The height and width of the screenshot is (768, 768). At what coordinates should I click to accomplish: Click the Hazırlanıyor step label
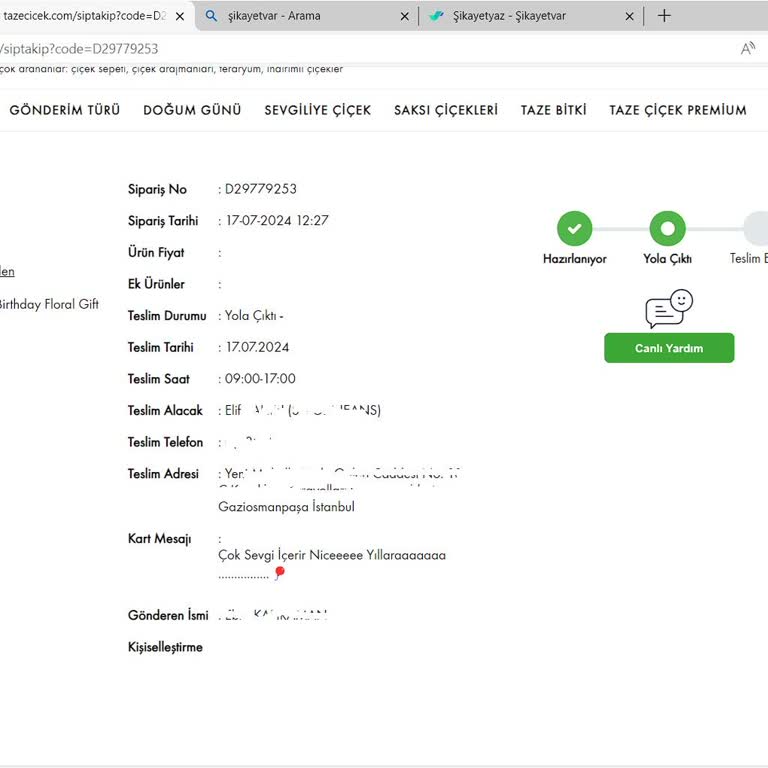tap(575, 259)
